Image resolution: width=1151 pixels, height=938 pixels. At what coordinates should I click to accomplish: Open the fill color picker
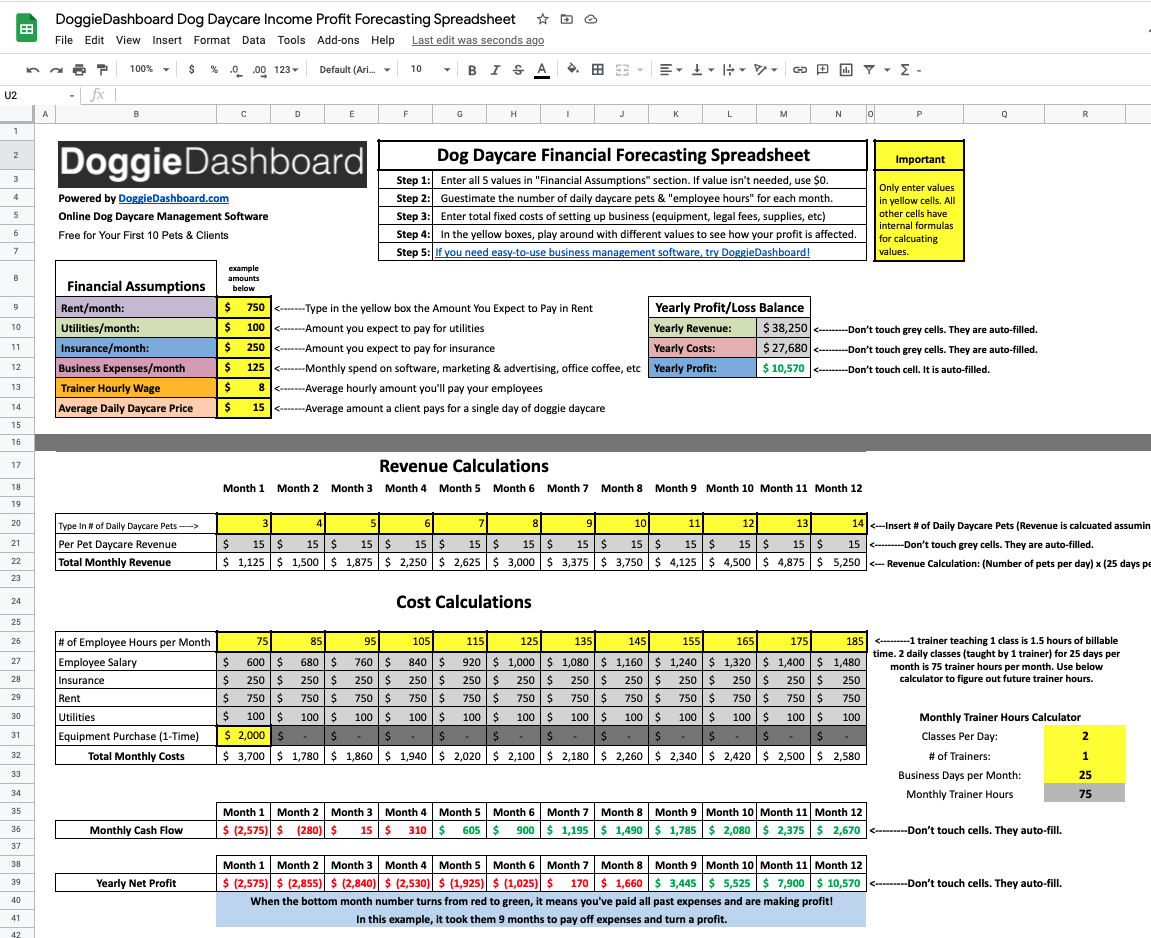click(573, 70)
